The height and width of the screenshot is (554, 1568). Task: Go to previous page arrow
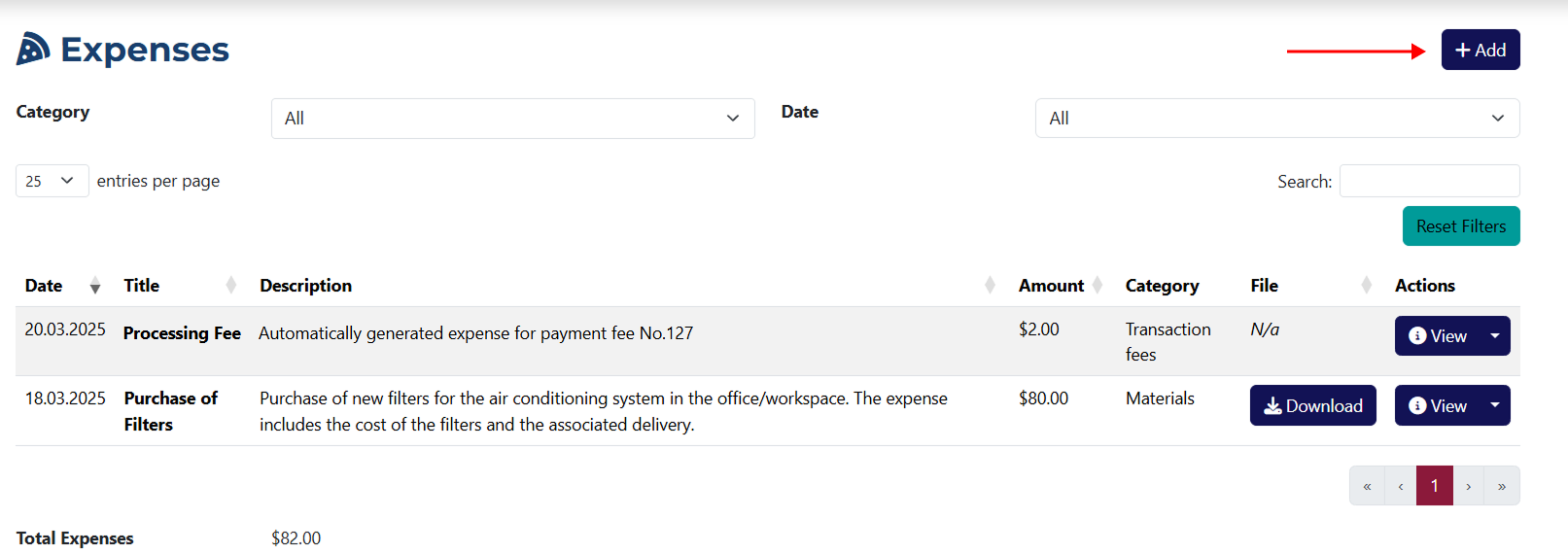[x=1400, y=486]
